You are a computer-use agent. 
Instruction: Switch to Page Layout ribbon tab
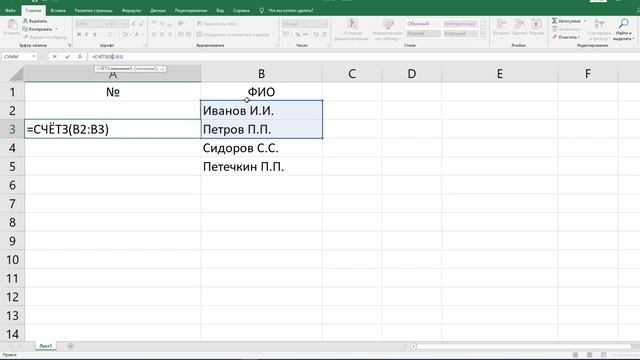click(x=93, y=10)
